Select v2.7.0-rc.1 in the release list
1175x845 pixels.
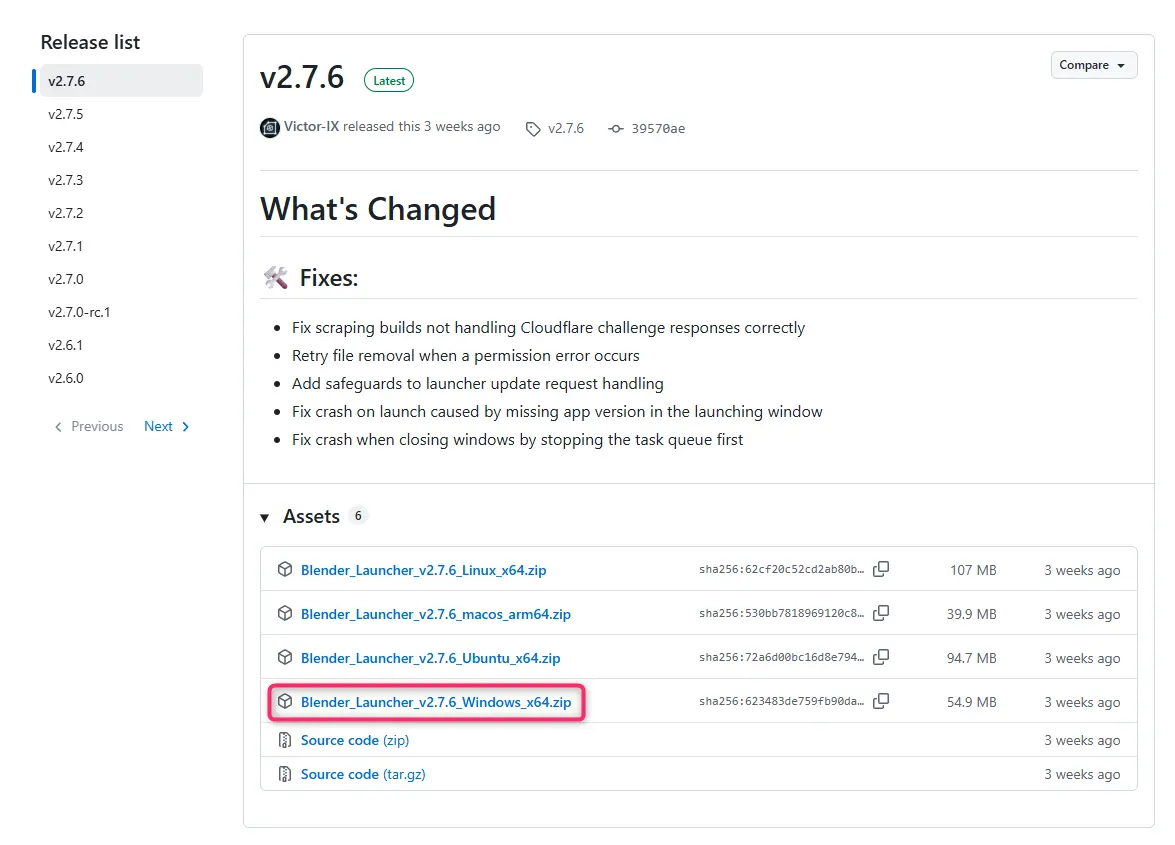point(79,312)
